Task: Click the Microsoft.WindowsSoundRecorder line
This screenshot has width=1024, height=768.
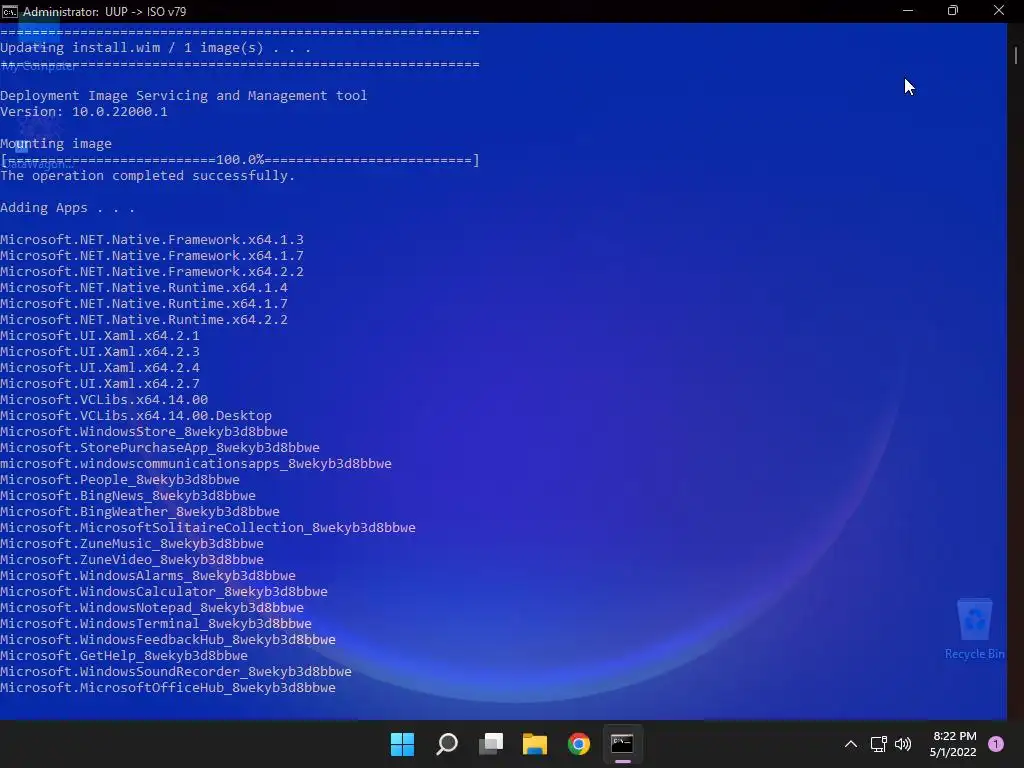Action: (x=176, y=671)
